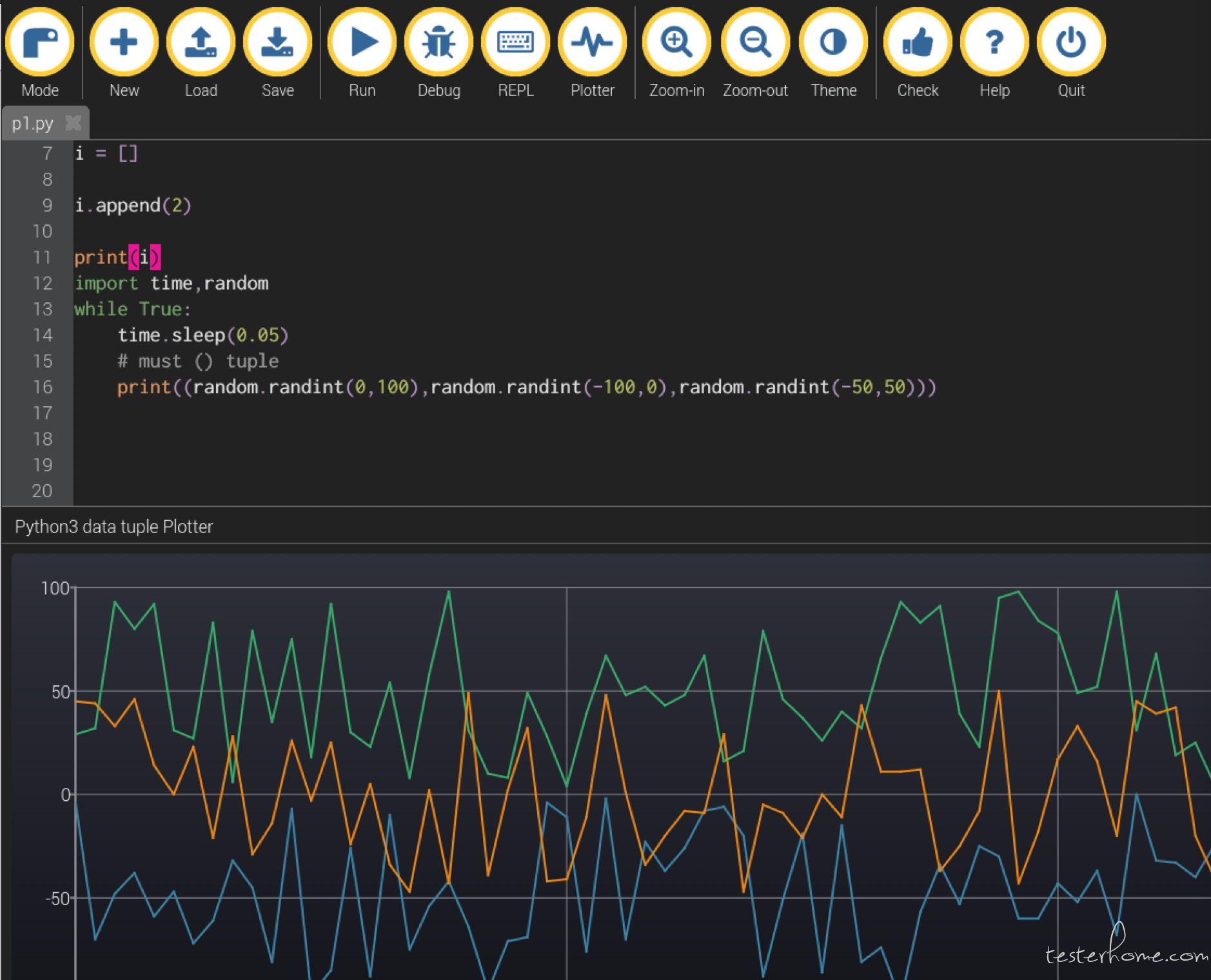
Task: Toggle the Plotter panel
Action: click(x=592, y=53)
